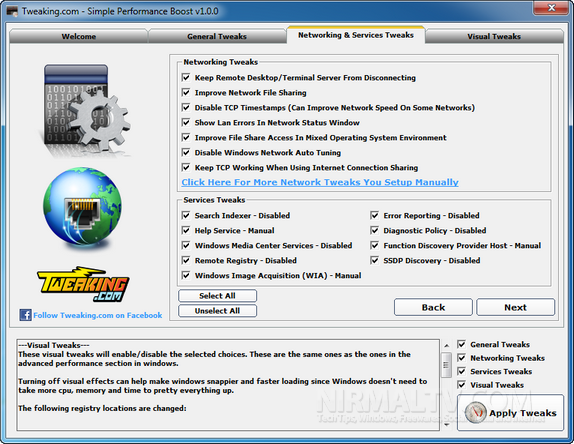The height and width of the screenshot is (444, 574).
Task: Go to the Visual Tweaks tab
Action: pyautogui.click(x=494, y=36)
